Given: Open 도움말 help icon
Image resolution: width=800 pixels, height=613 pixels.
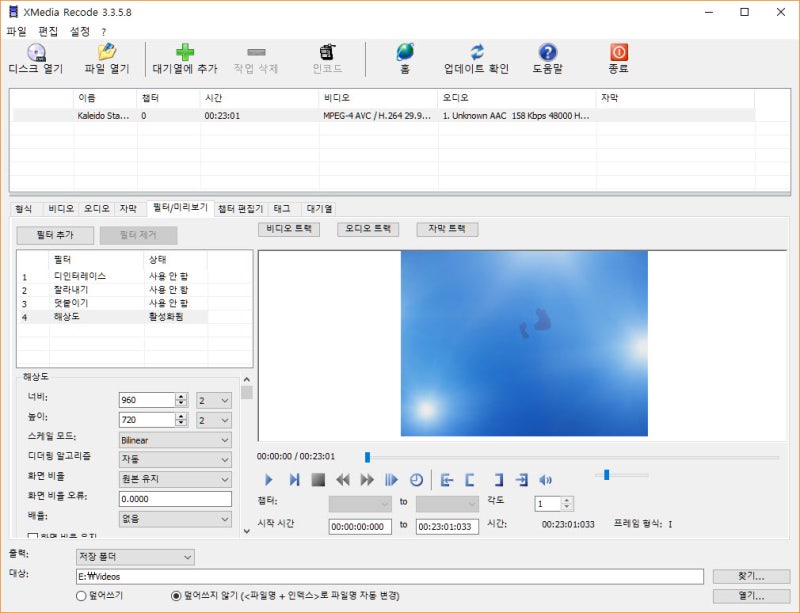Looking at the screenshot, I should point(547,52).
